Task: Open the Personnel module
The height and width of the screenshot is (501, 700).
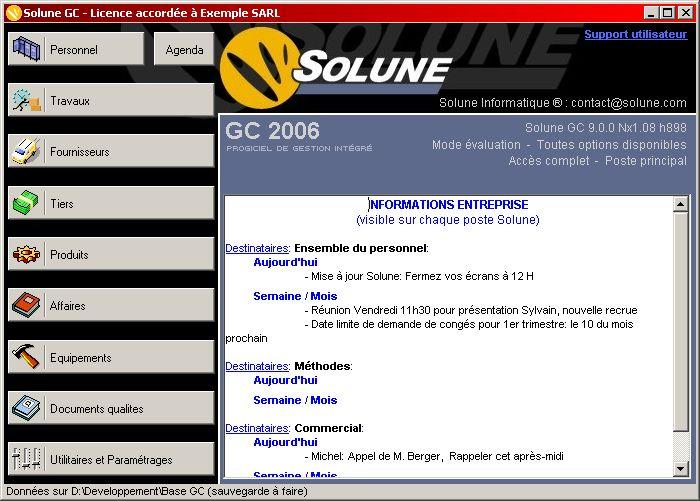Action: [76, 49]
